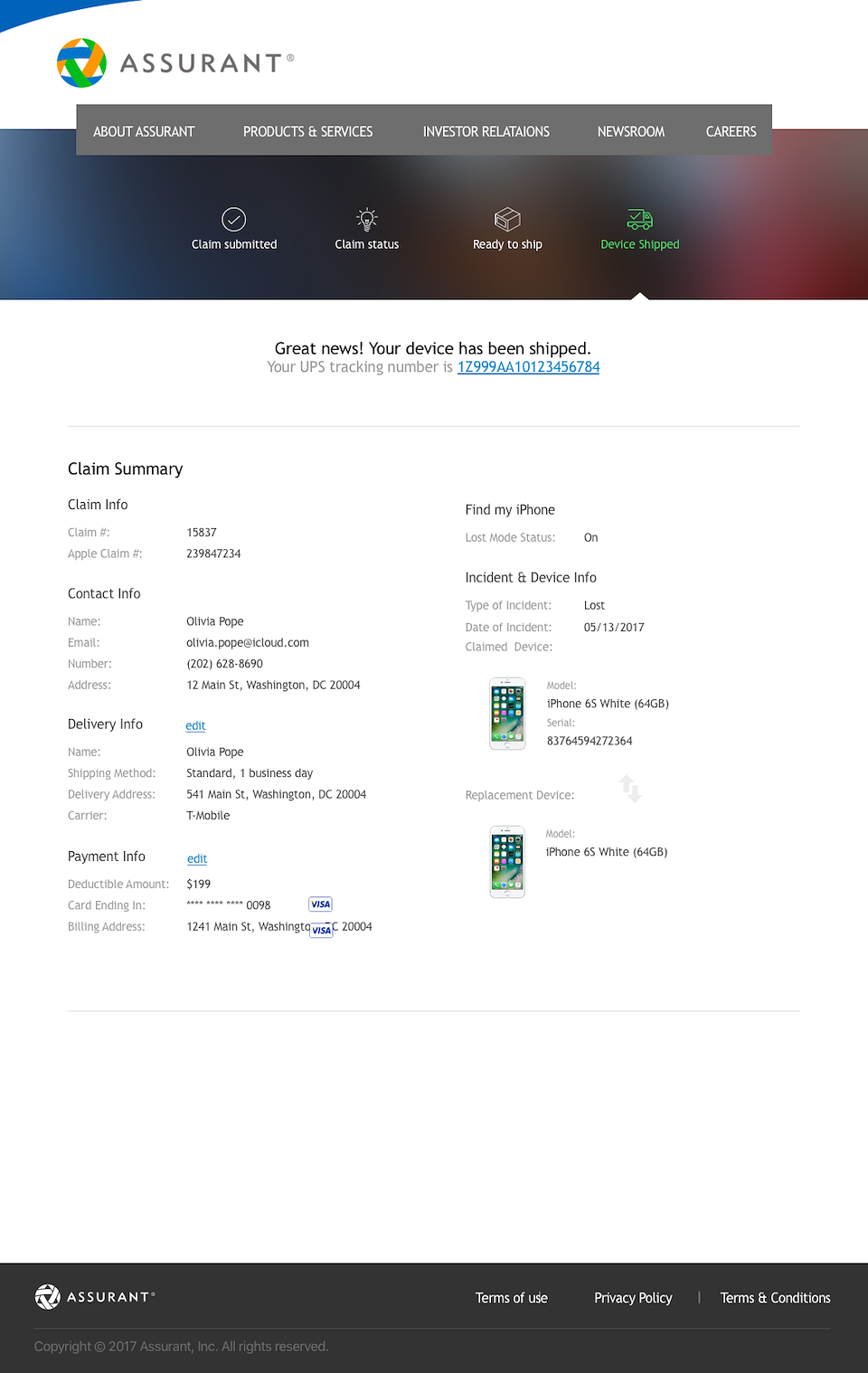Select the Device Shipped truck icon
Viewport: 868px width, 1373px height.
tap(639, 219)
